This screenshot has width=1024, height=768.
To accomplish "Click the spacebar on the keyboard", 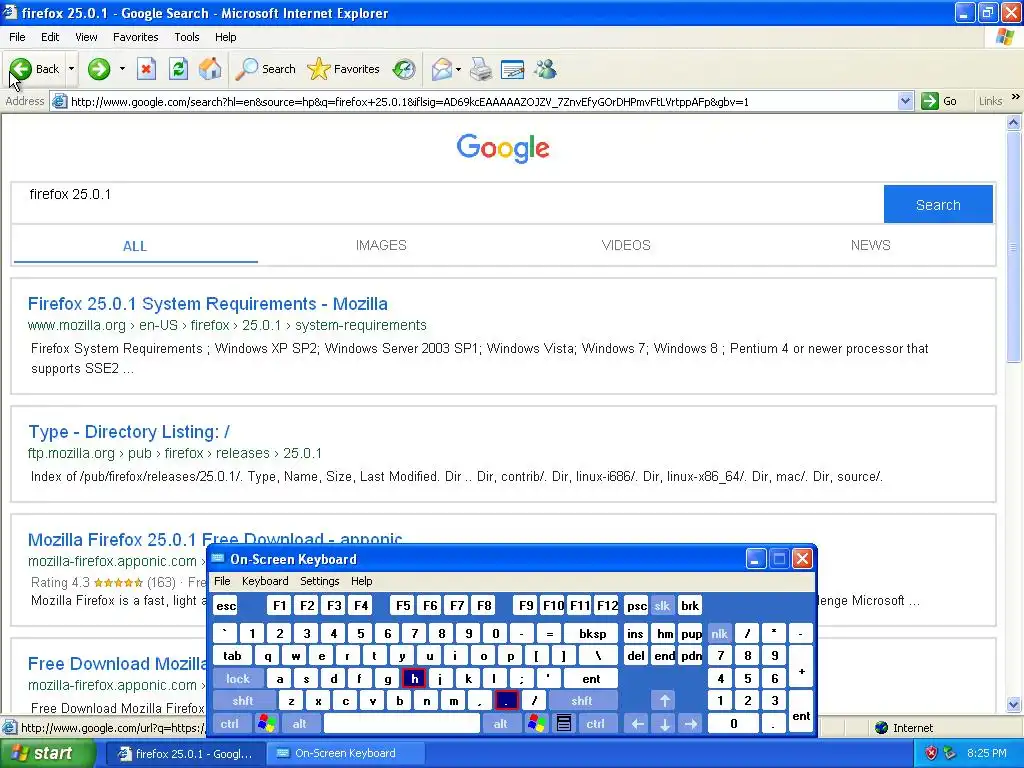I will pos(402,723).
